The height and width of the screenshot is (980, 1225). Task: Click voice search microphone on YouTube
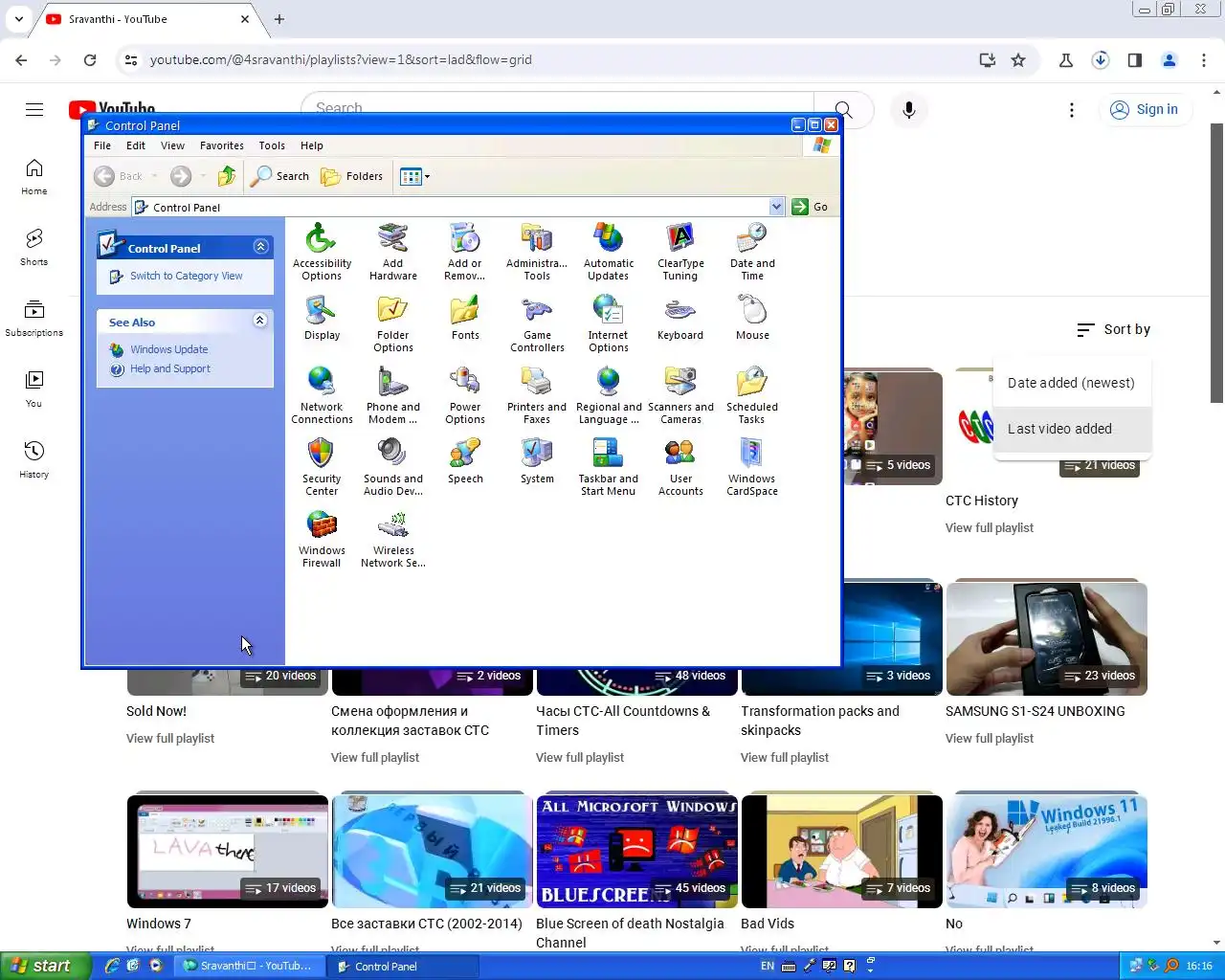tap(909, 110)
